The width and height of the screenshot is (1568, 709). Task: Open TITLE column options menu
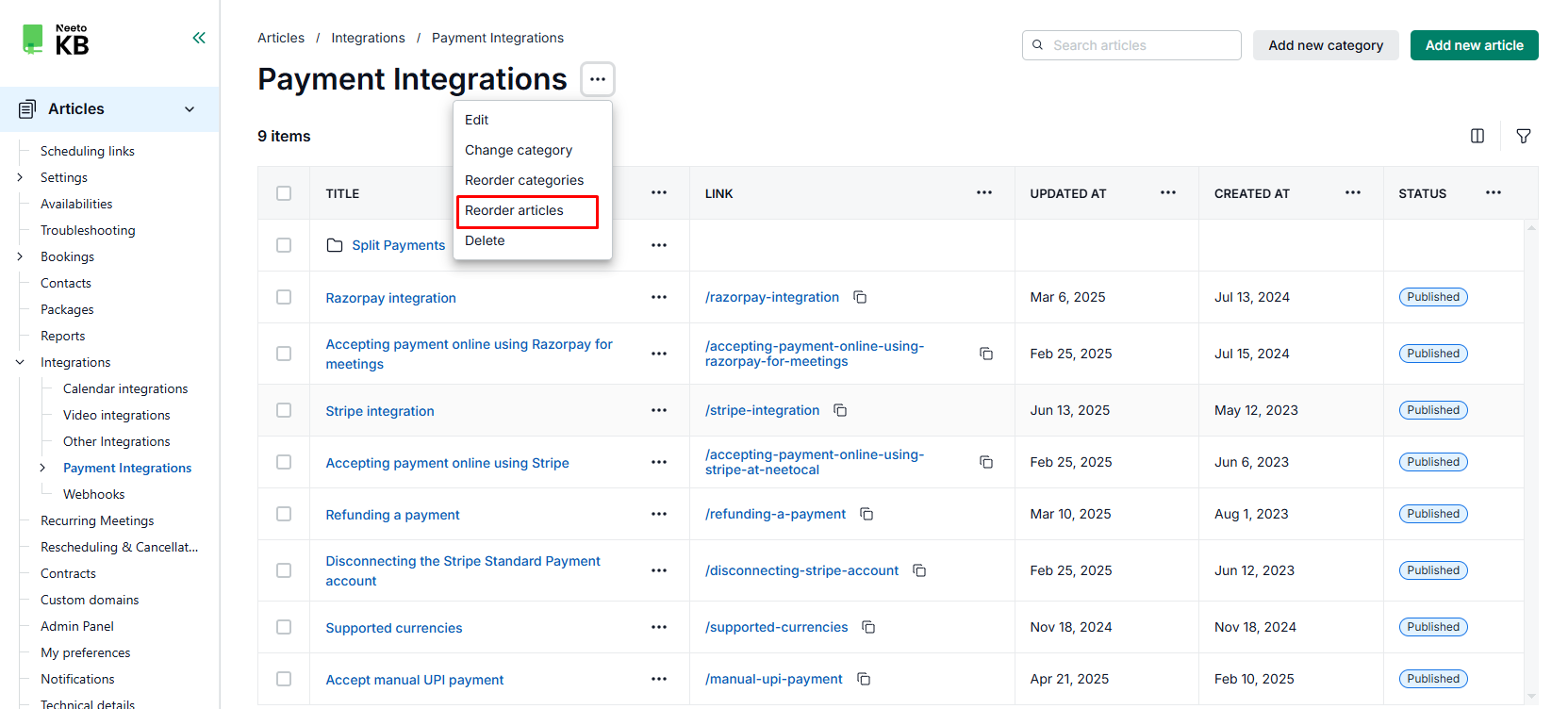[x=659, y=192]
